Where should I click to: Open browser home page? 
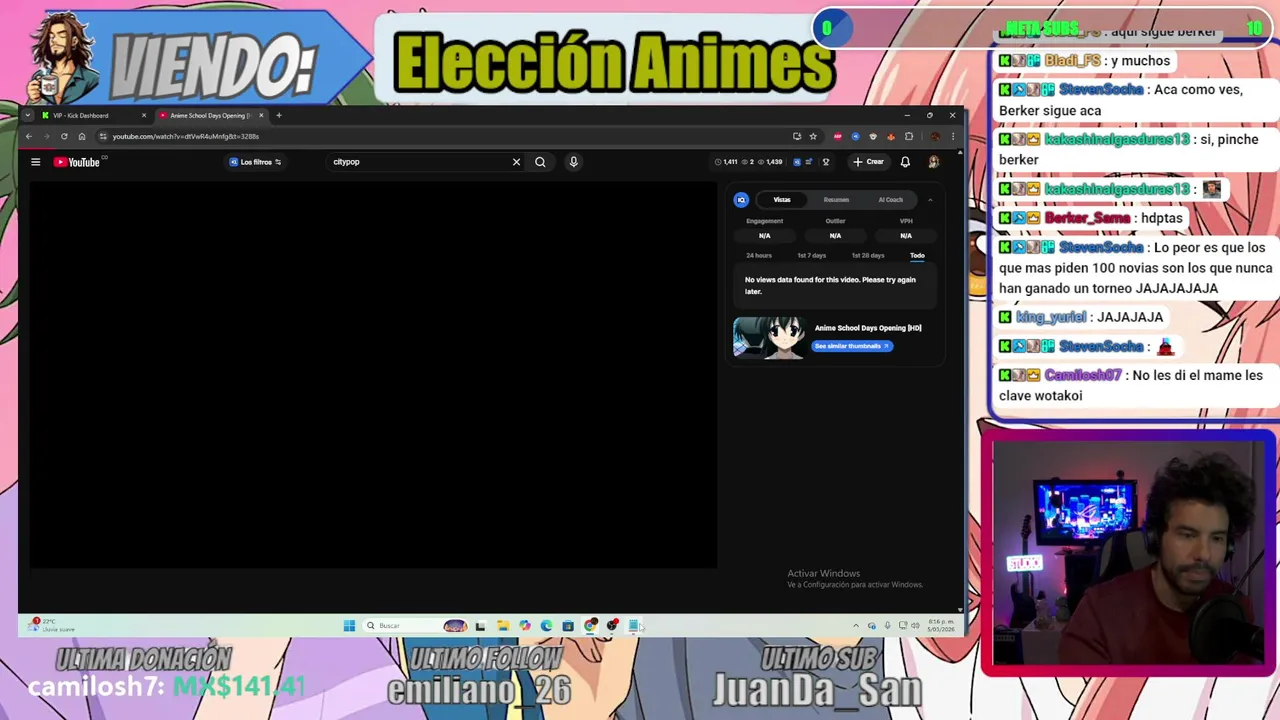(x=82, y=136)
